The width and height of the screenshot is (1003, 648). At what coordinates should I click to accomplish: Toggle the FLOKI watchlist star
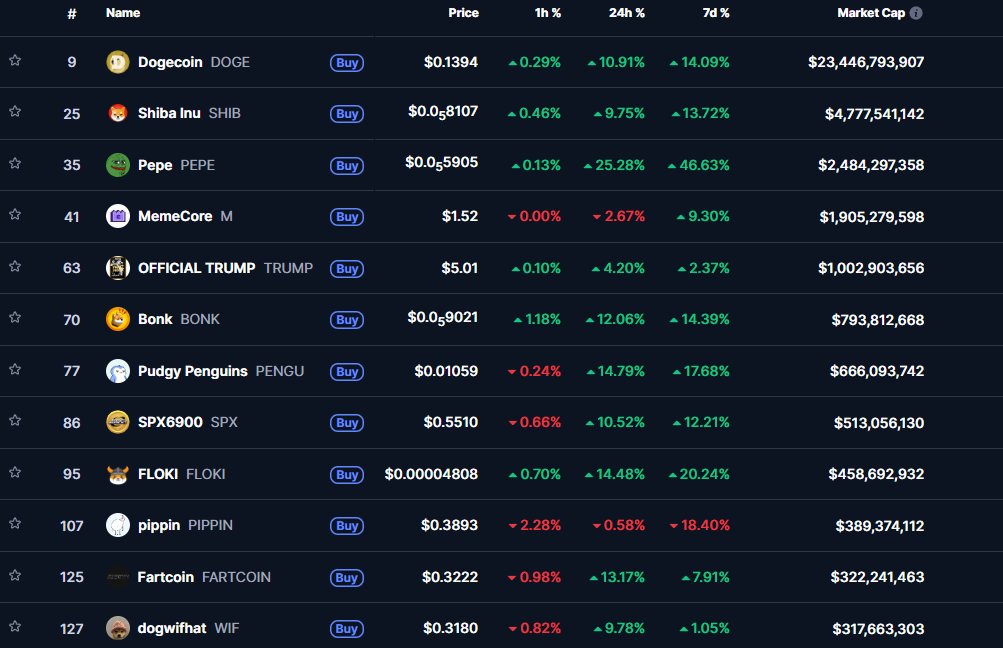[15, 472]
